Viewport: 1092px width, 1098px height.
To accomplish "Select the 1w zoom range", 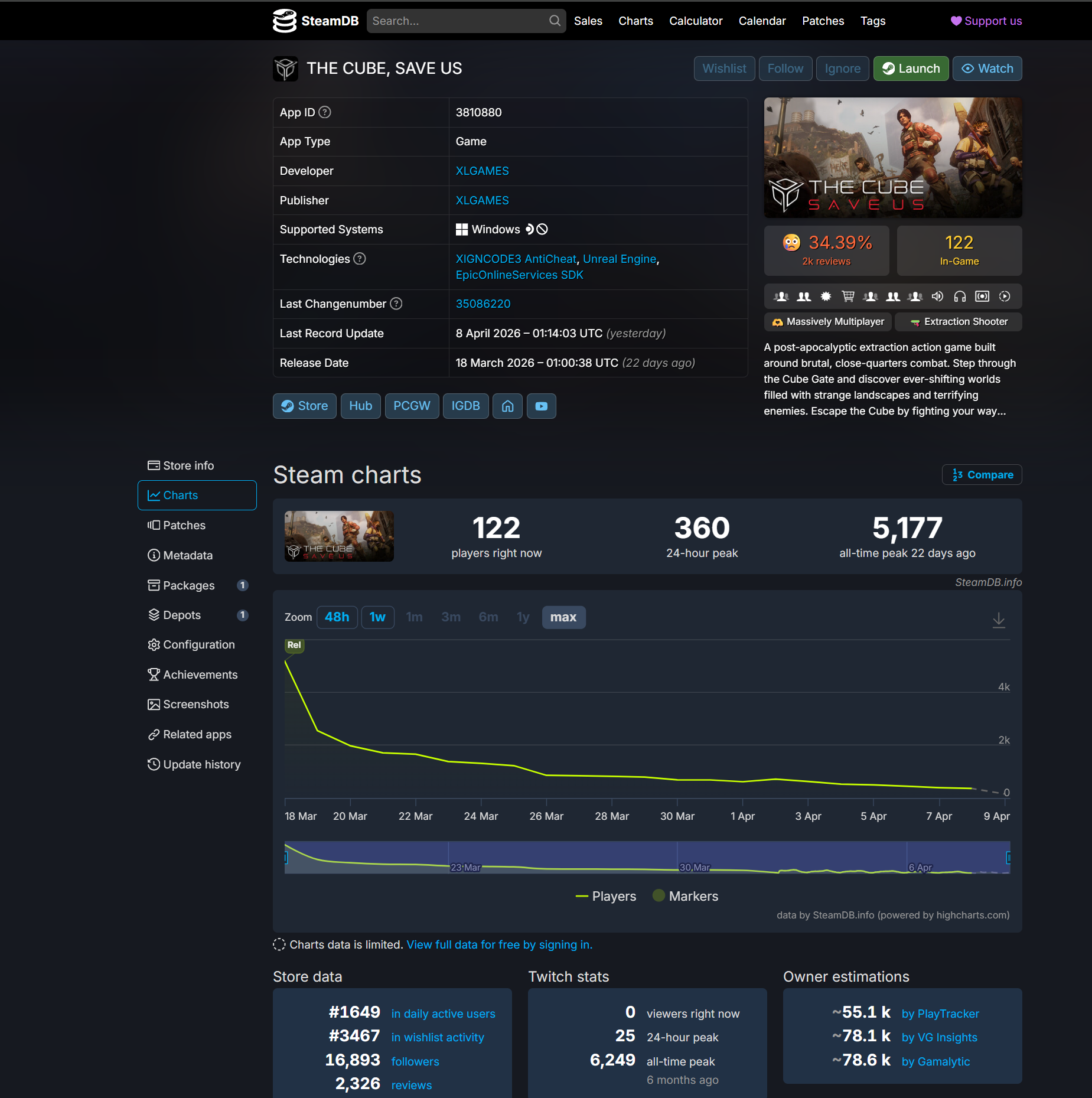I will pyautogui.click(x=377, y=617).
